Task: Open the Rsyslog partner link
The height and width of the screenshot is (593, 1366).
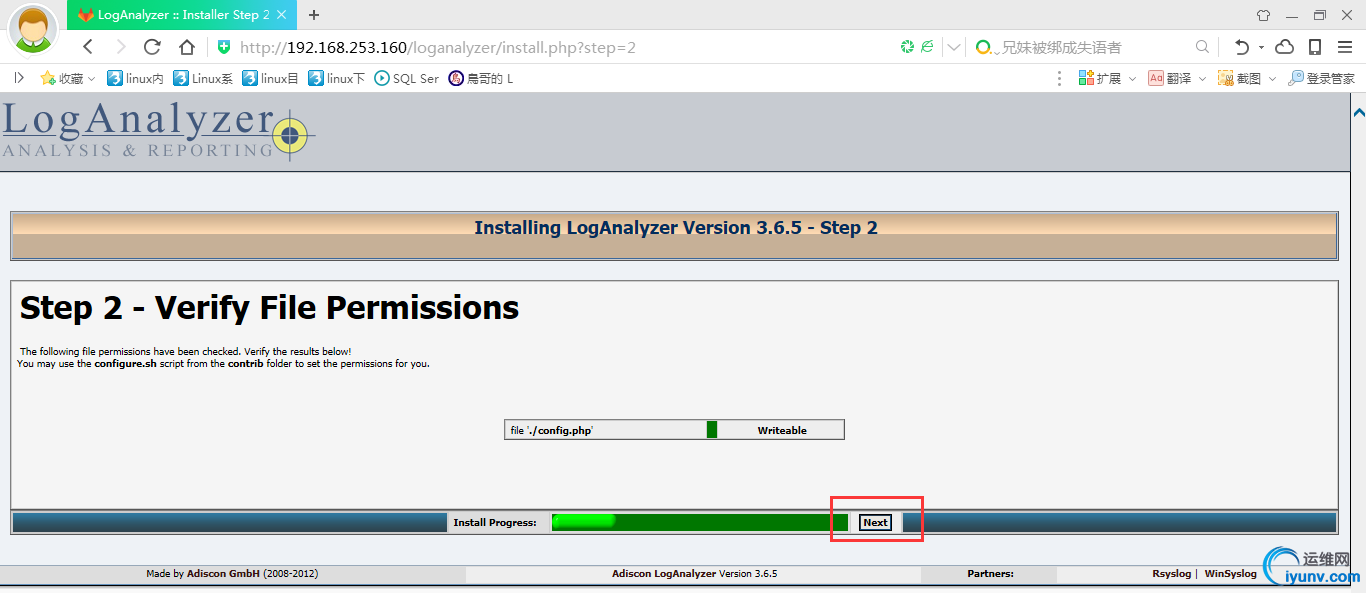Action: [x=1171, y=574]
